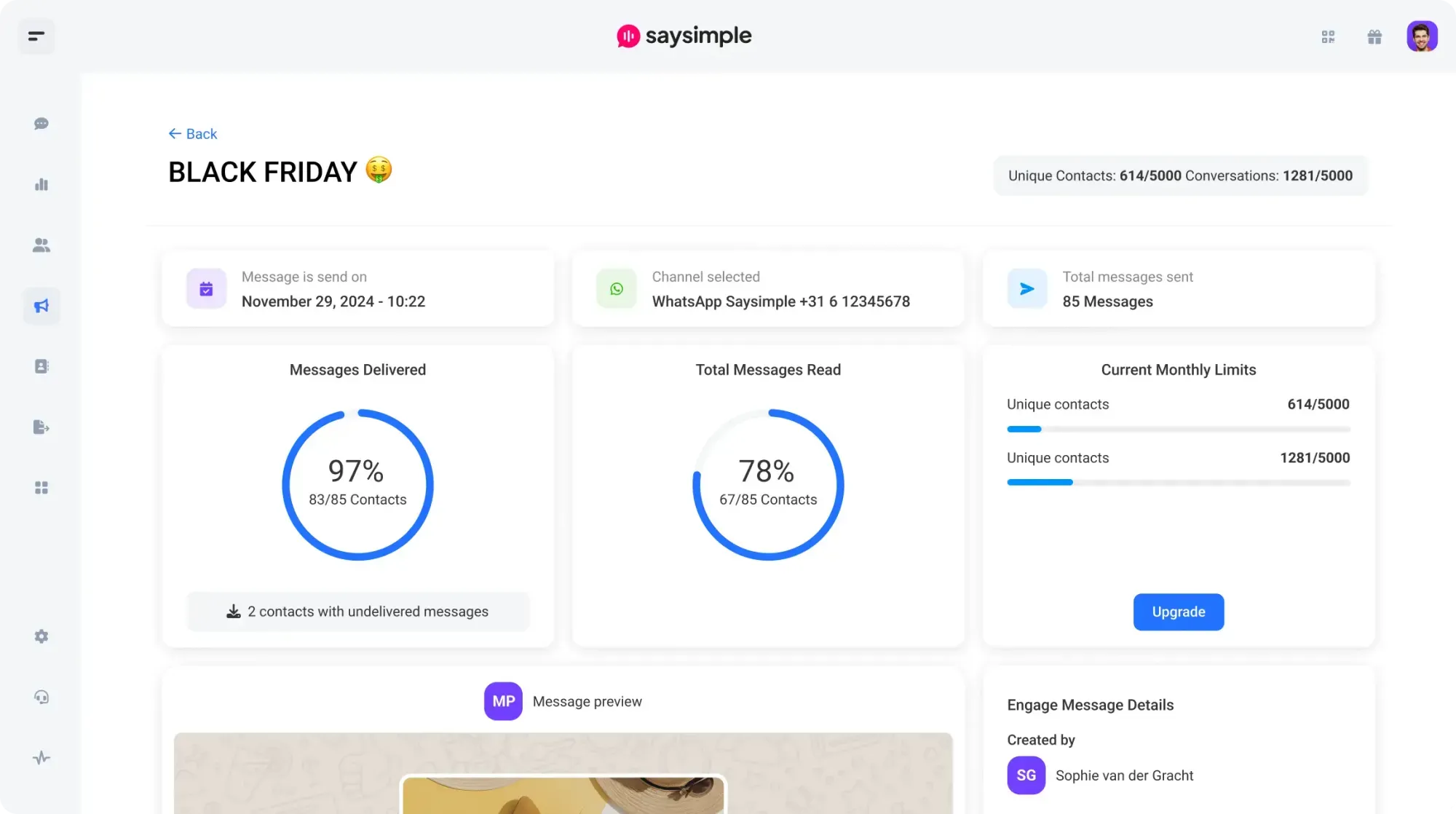1456x814 pixels.
Task: Click the Saysimple logo
Action: pyautogui.click(x=684, y=35)
